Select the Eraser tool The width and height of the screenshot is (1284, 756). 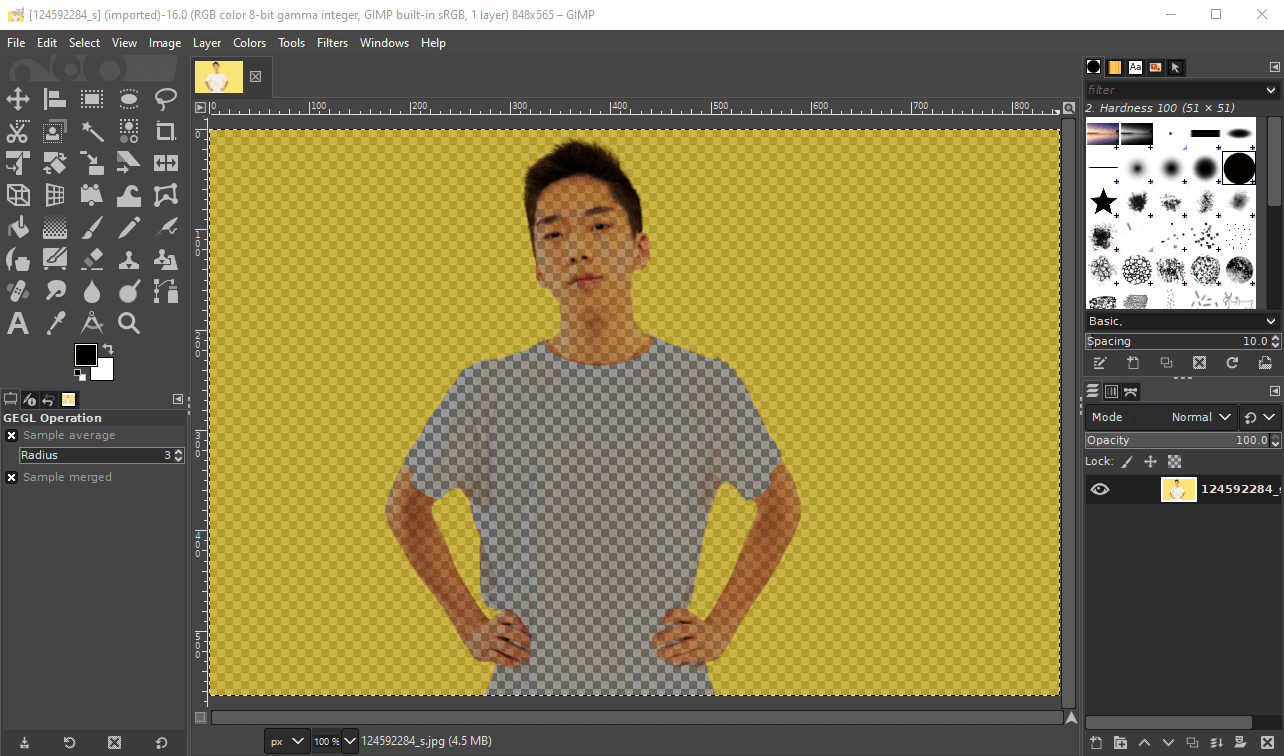[x=92, y=260]
